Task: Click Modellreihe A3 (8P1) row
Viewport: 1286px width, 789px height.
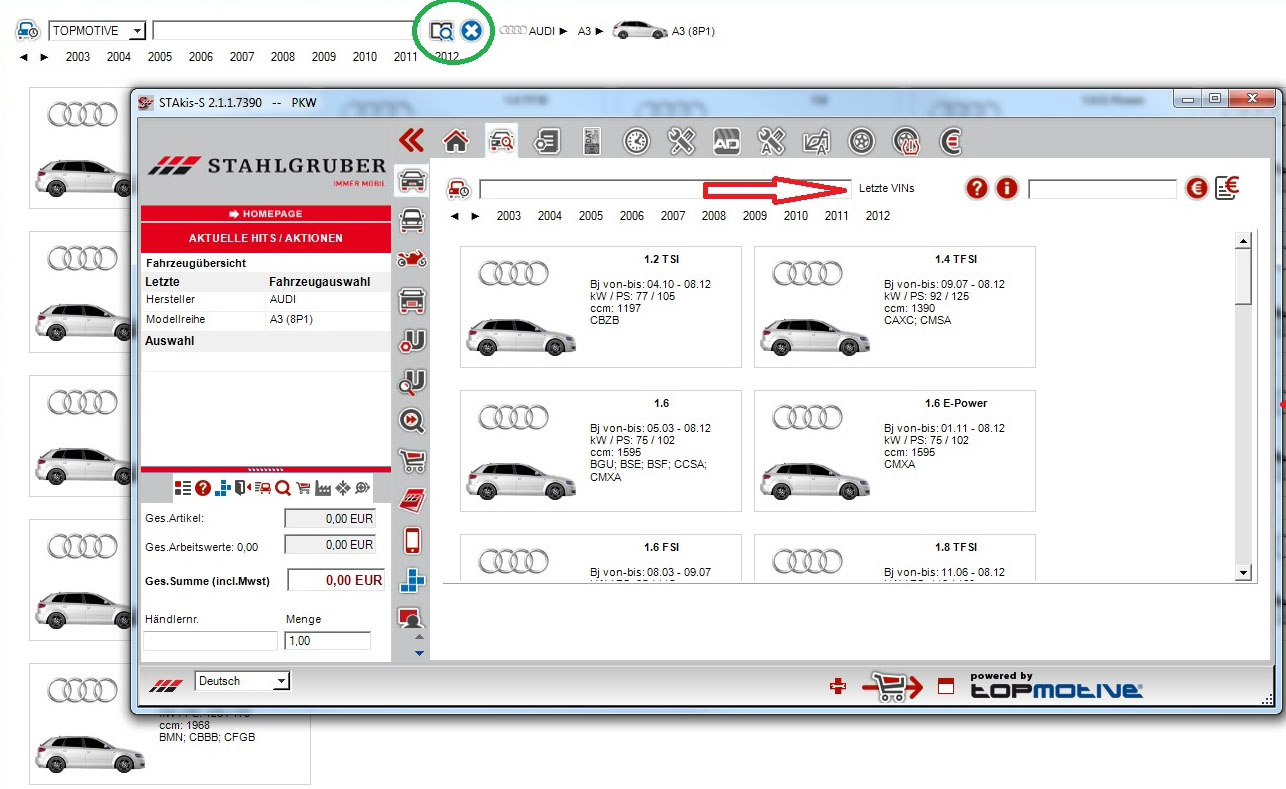Action: pos(265,319)
